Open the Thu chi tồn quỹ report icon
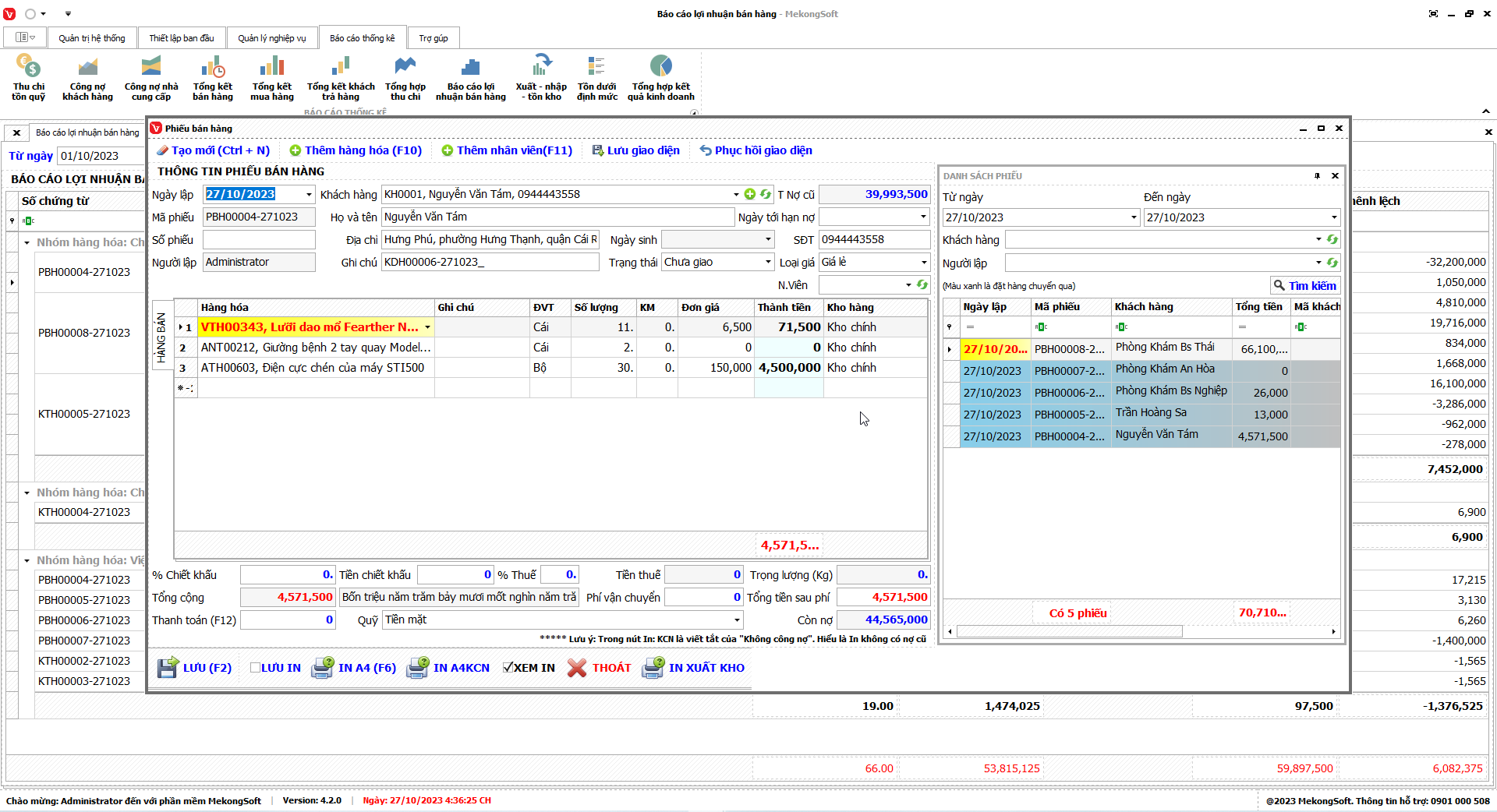The width and height of the screenshot is (1497, 812). coord(28,67)
